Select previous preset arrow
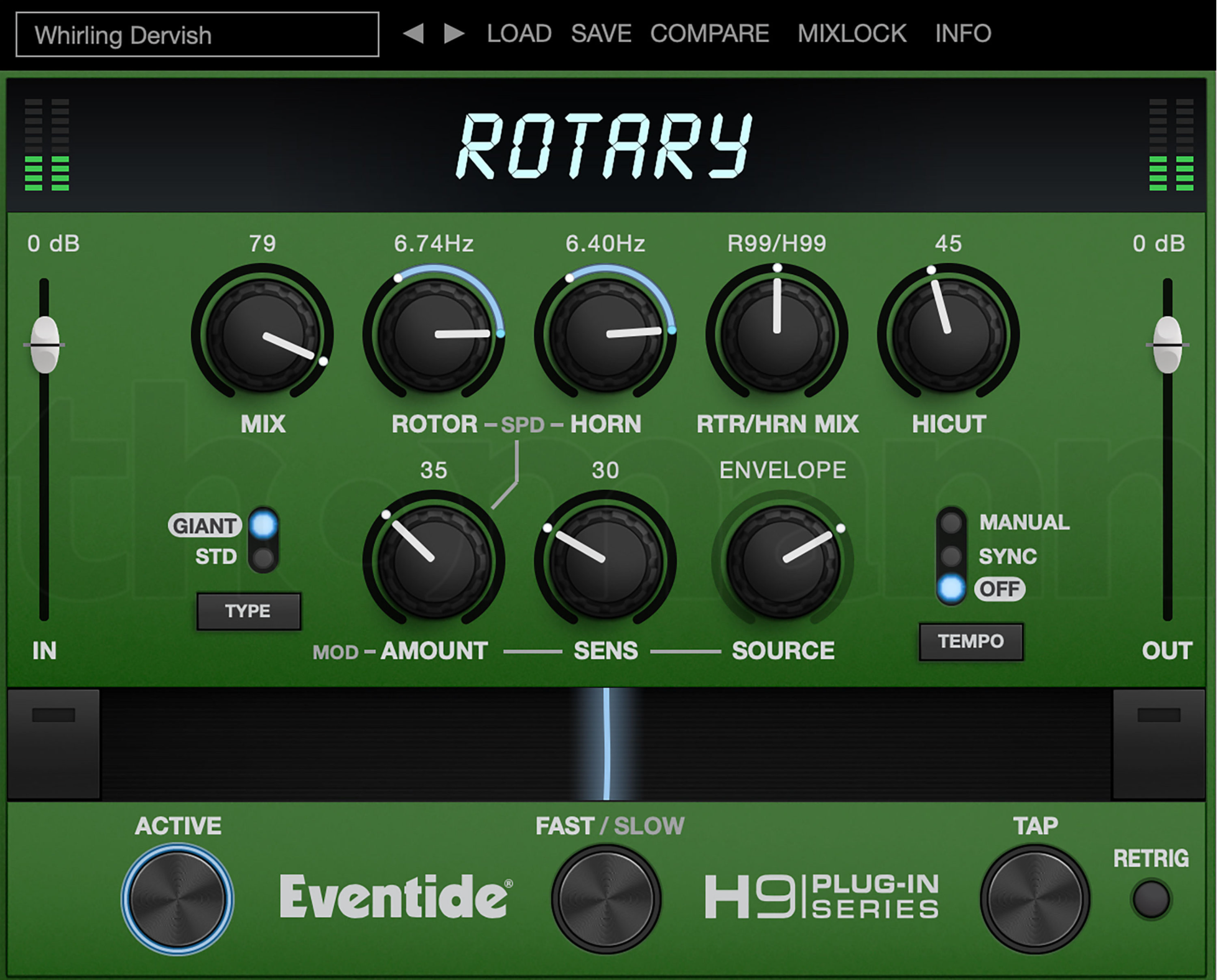This screenshot has width=1218, height=980. point(414,34)
